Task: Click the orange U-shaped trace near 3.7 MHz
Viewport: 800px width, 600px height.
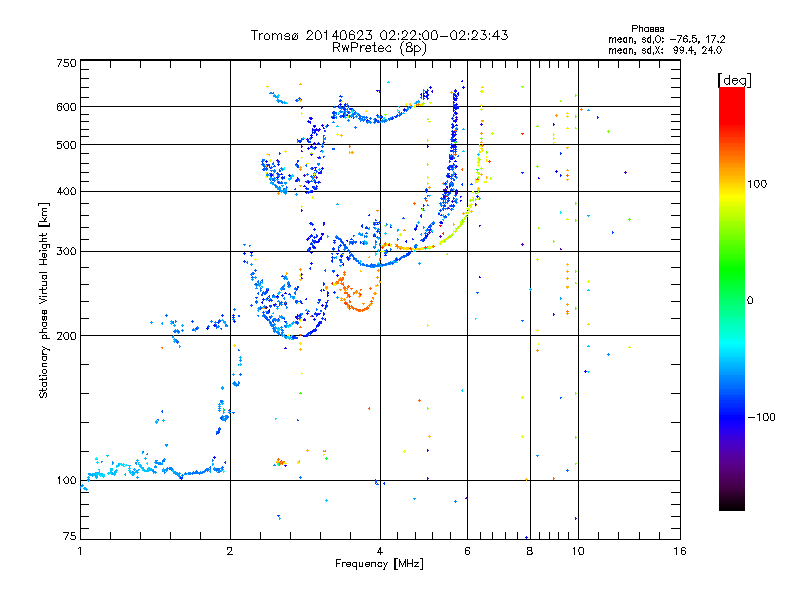Action: pyautogui.click(x=359, y=308)
